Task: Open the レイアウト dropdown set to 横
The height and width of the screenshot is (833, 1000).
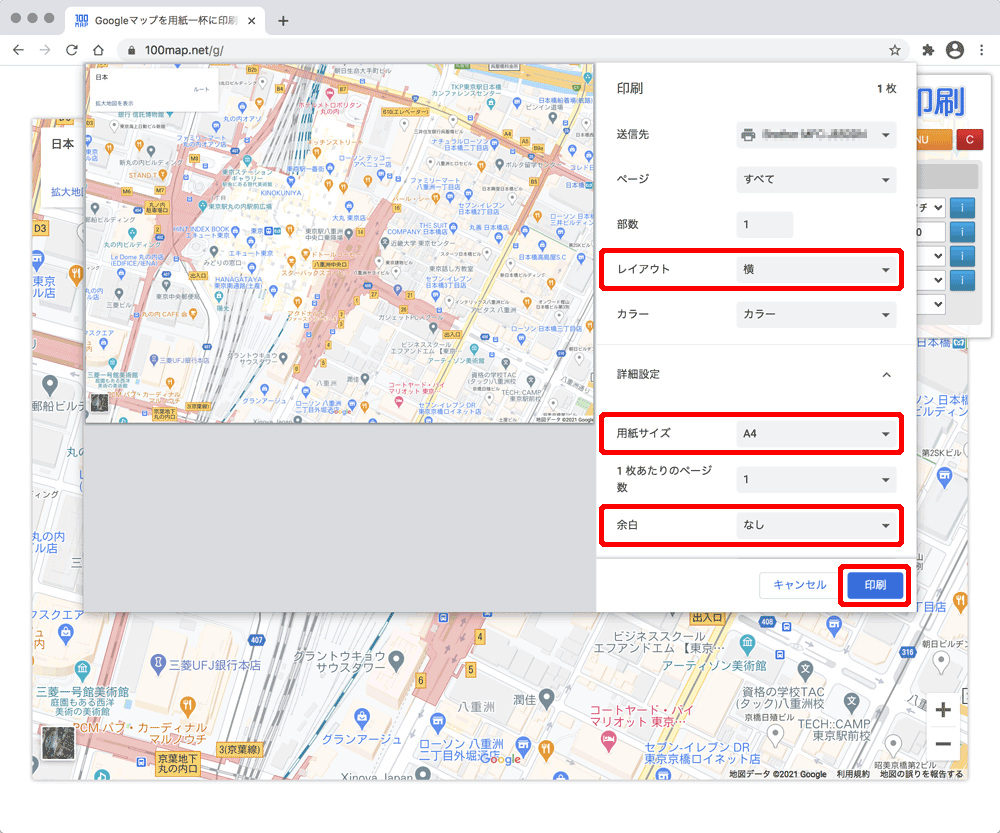Action: pyautogui.click(x=816, y=270)
